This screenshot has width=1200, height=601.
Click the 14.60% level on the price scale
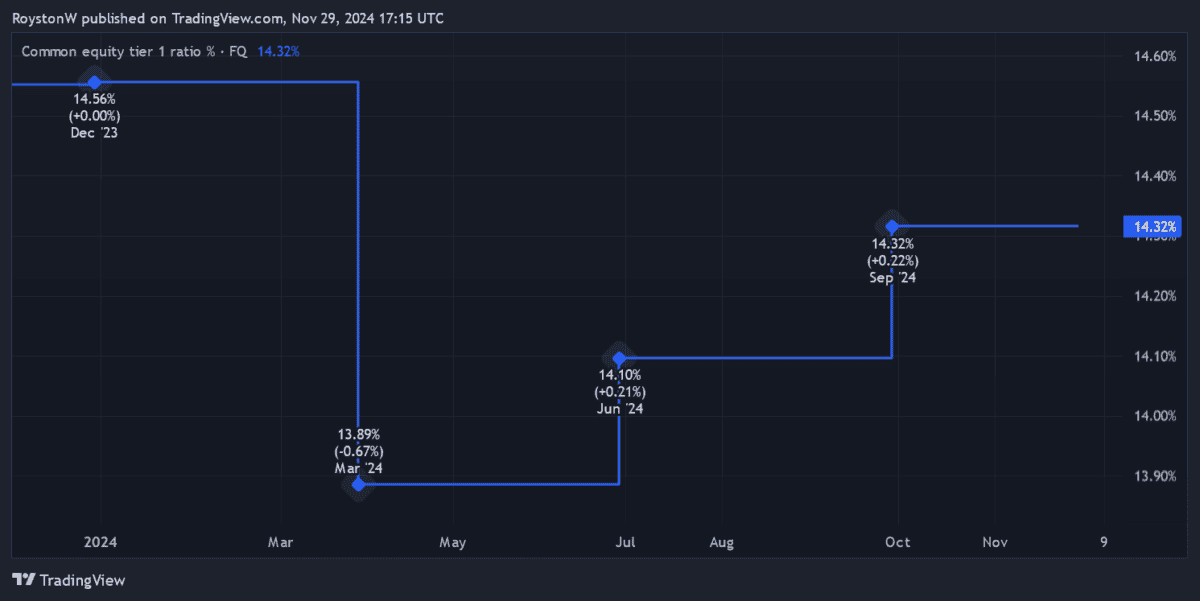[1155, 57]
